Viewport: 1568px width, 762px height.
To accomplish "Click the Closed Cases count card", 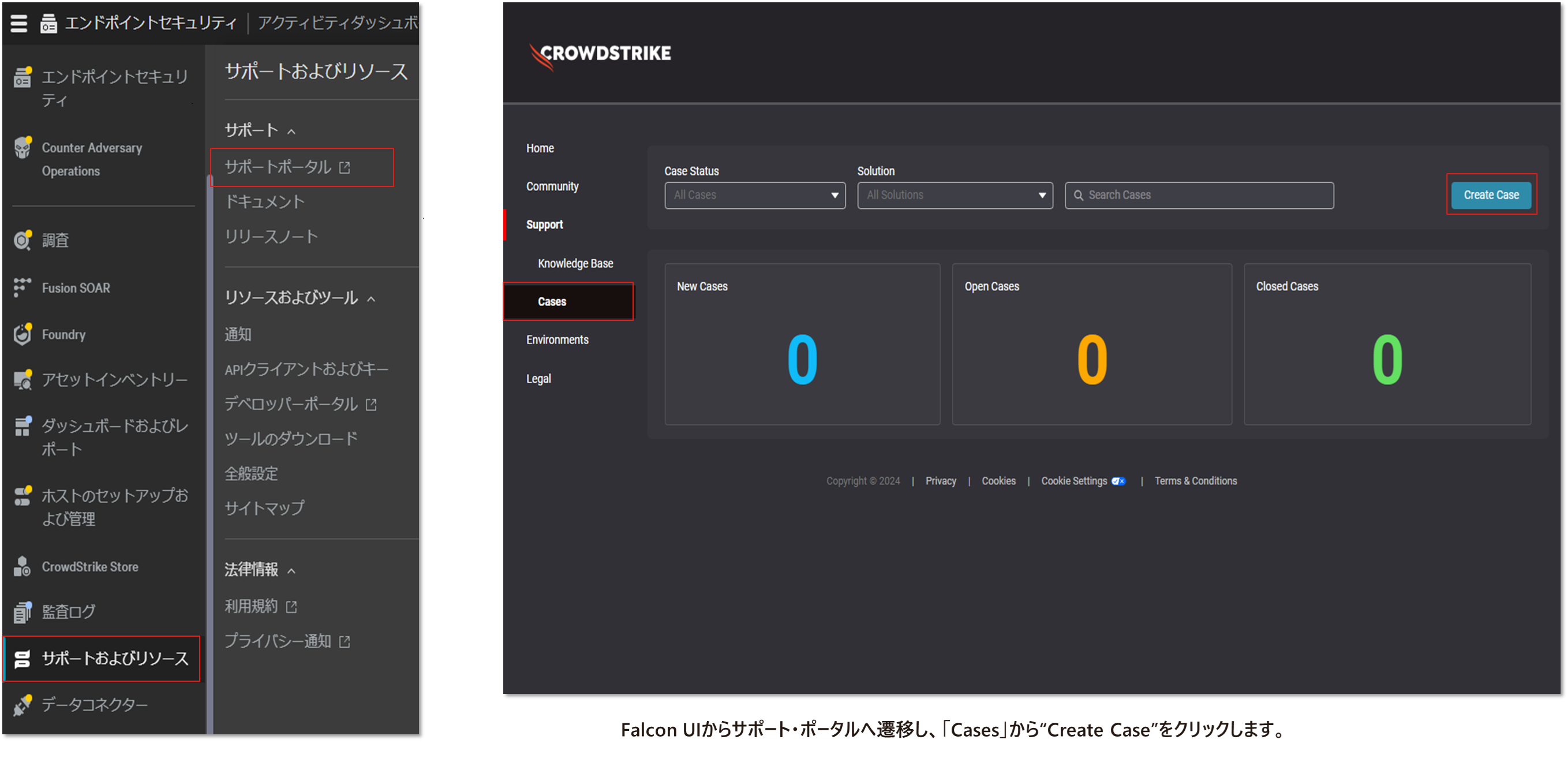I will click(x=1387, y=344).
